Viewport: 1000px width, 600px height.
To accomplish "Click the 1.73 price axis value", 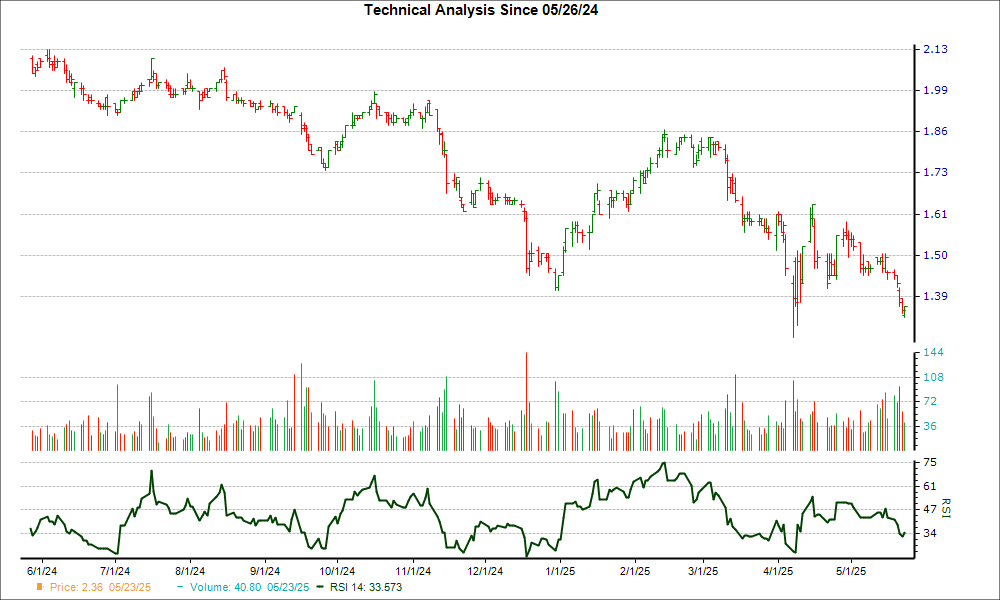I will coord(936,172).
